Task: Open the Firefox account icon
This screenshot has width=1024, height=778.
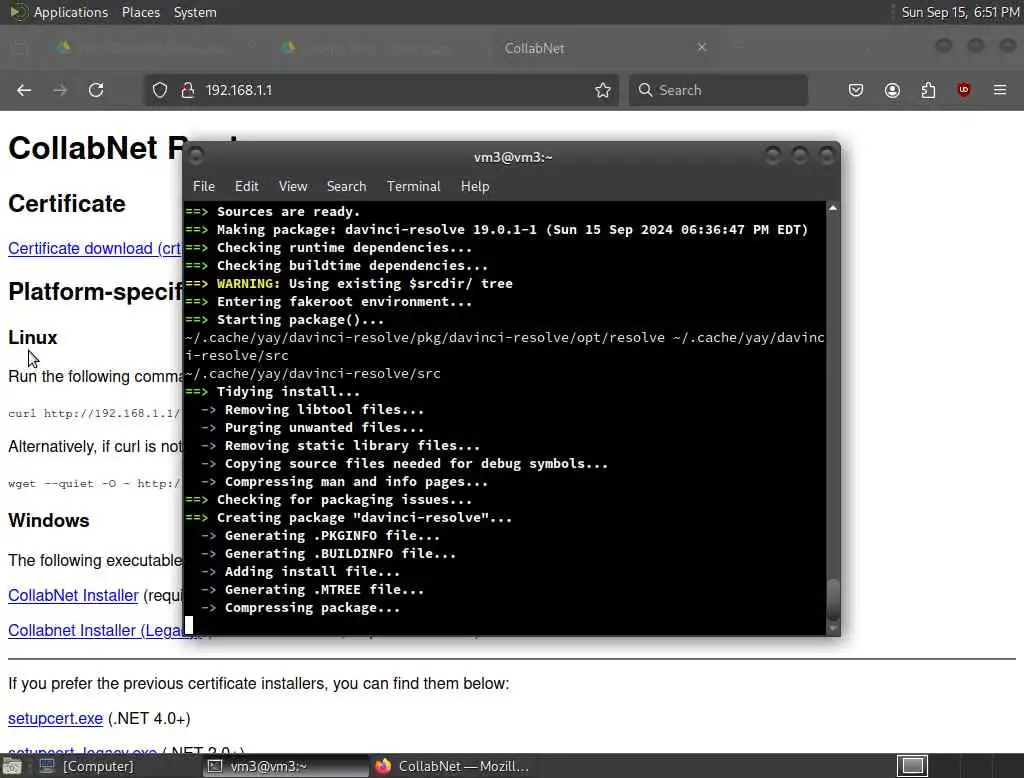Action: [892, 90]
